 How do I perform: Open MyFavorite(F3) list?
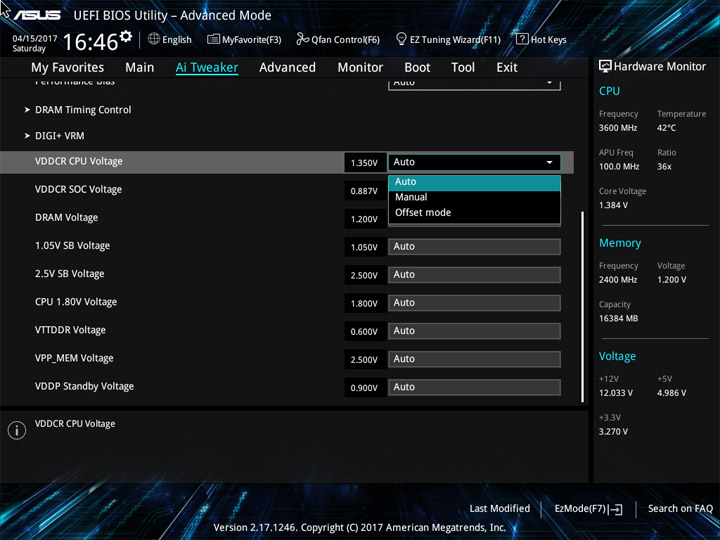(251, 40)
